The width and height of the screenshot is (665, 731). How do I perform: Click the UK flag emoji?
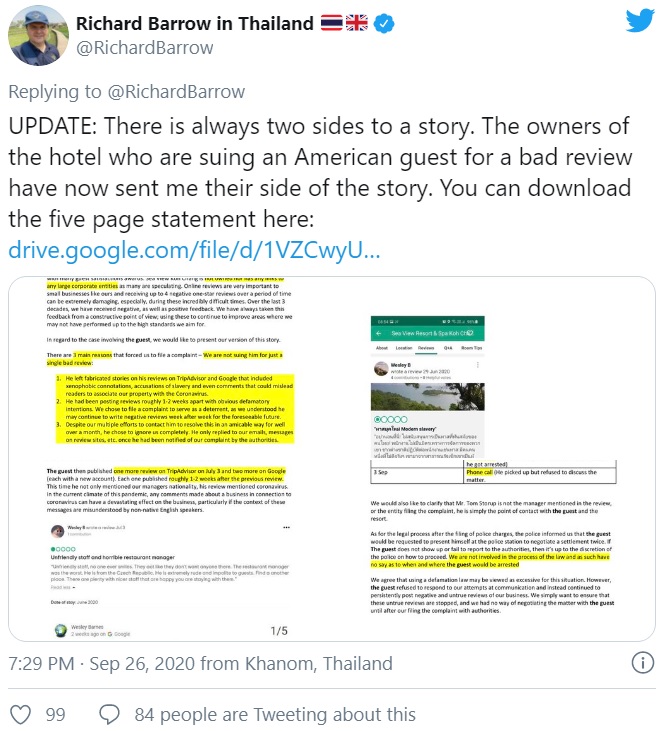[x=357, y=23]
